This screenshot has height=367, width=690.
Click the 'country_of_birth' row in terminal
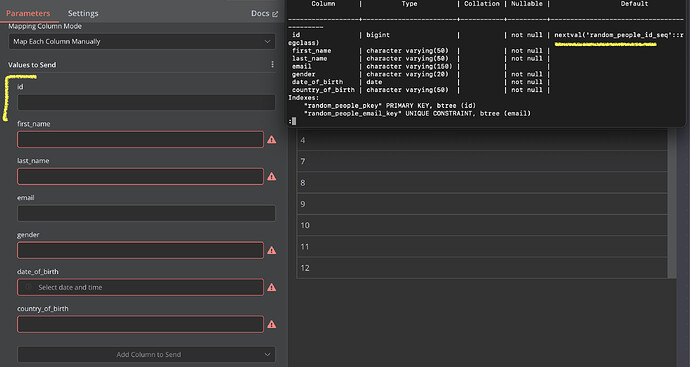[x=420, y=90]
